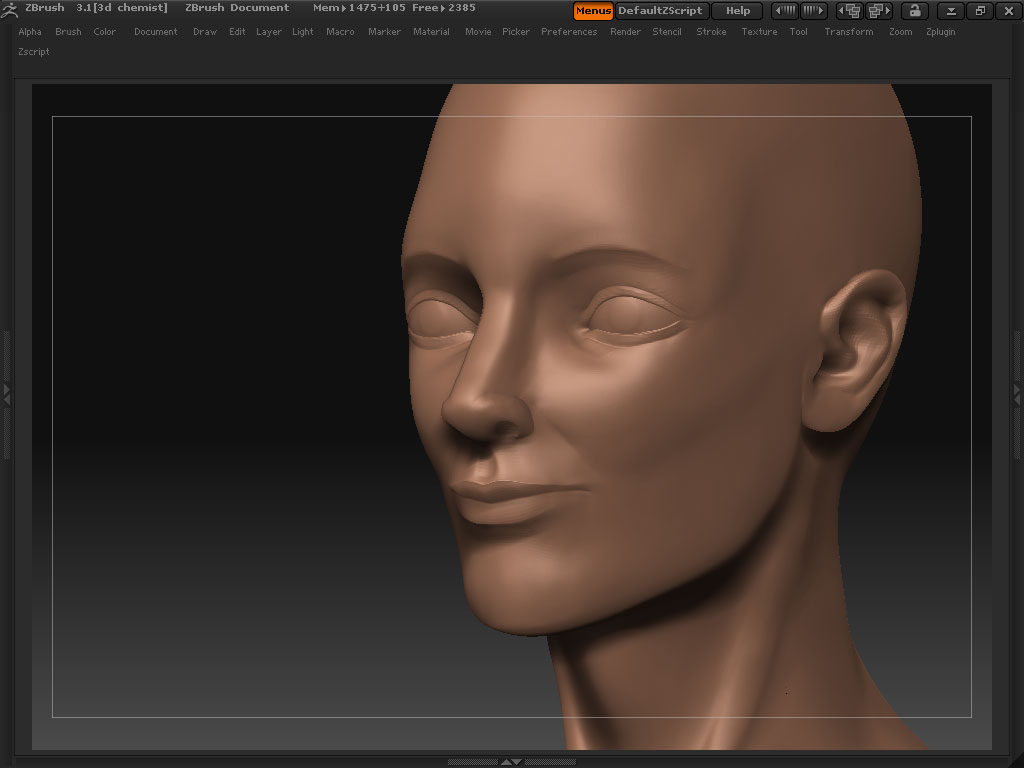Open the Stroke menu
1024x768 pixels.
pos(711,31)
